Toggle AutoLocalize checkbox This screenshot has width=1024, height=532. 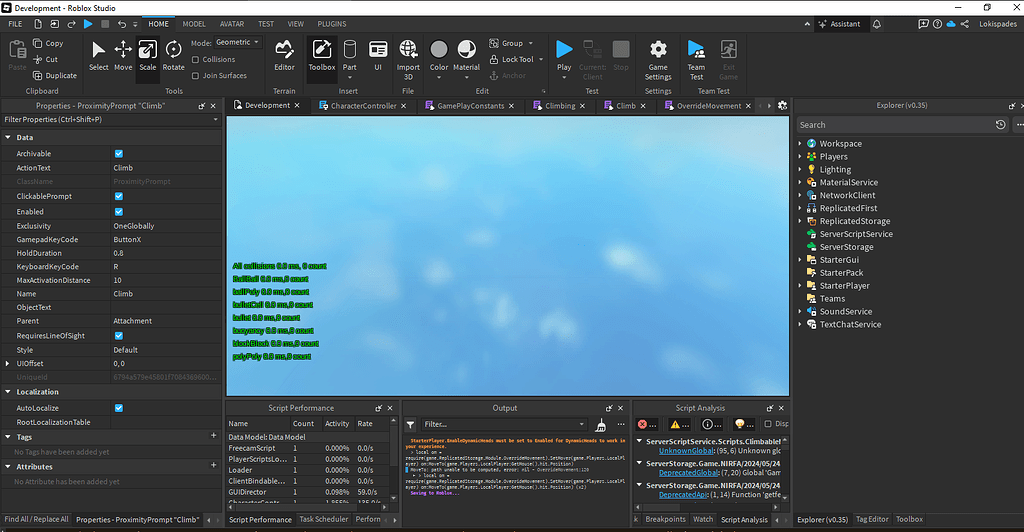tap(119, 408)
